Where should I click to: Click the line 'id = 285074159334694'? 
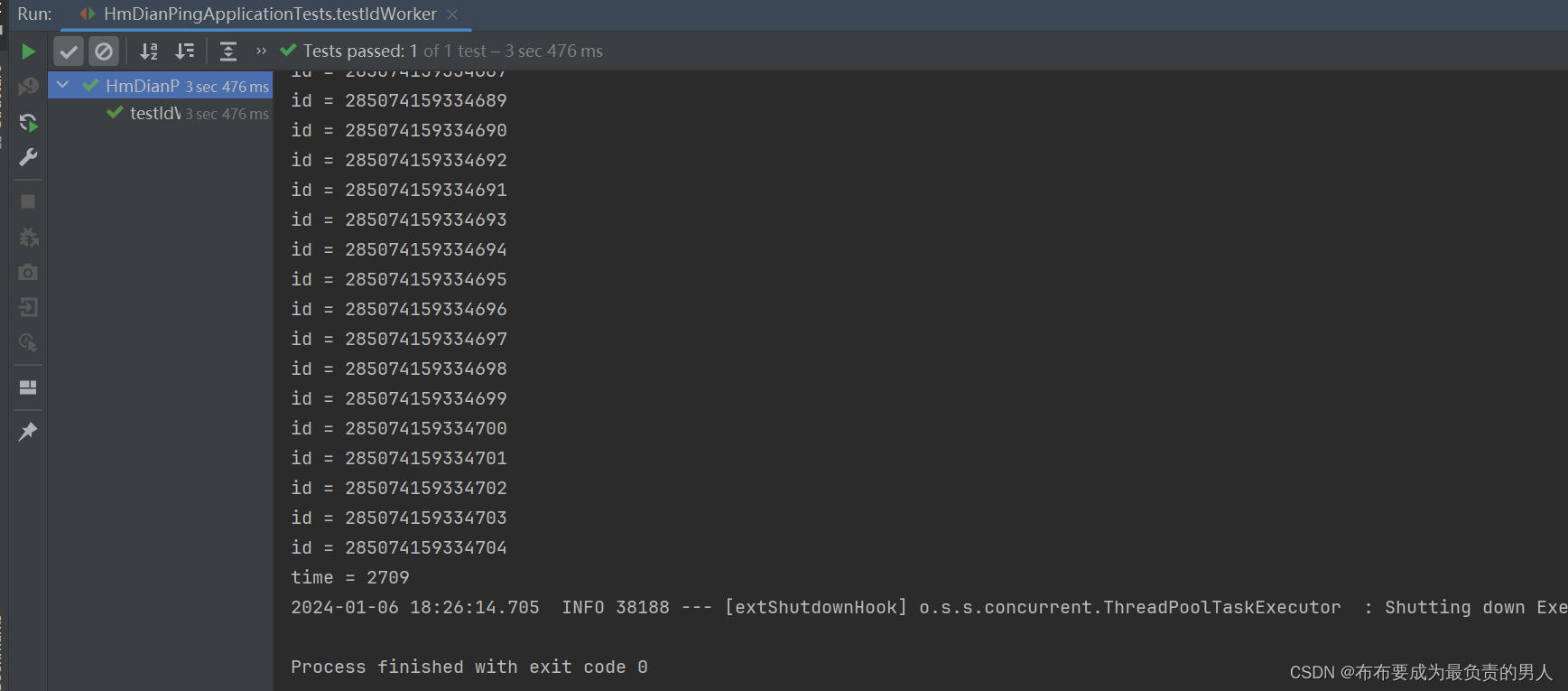pyautogui.click(x=399, y=249)
